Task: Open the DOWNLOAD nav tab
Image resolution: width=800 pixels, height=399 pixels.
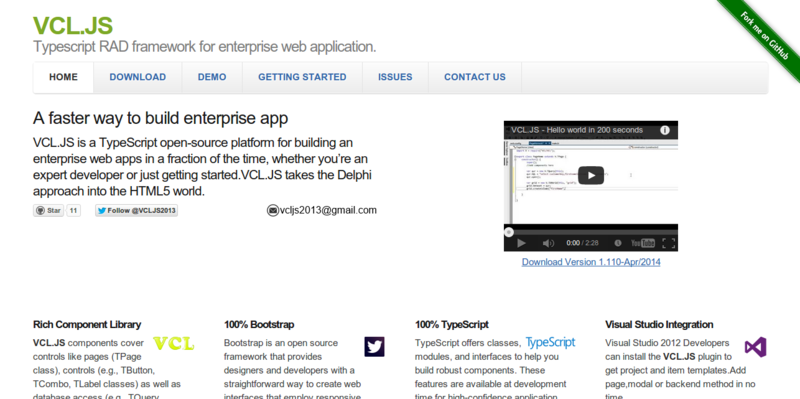Action: pyautogui.click(x=138, y=77)
